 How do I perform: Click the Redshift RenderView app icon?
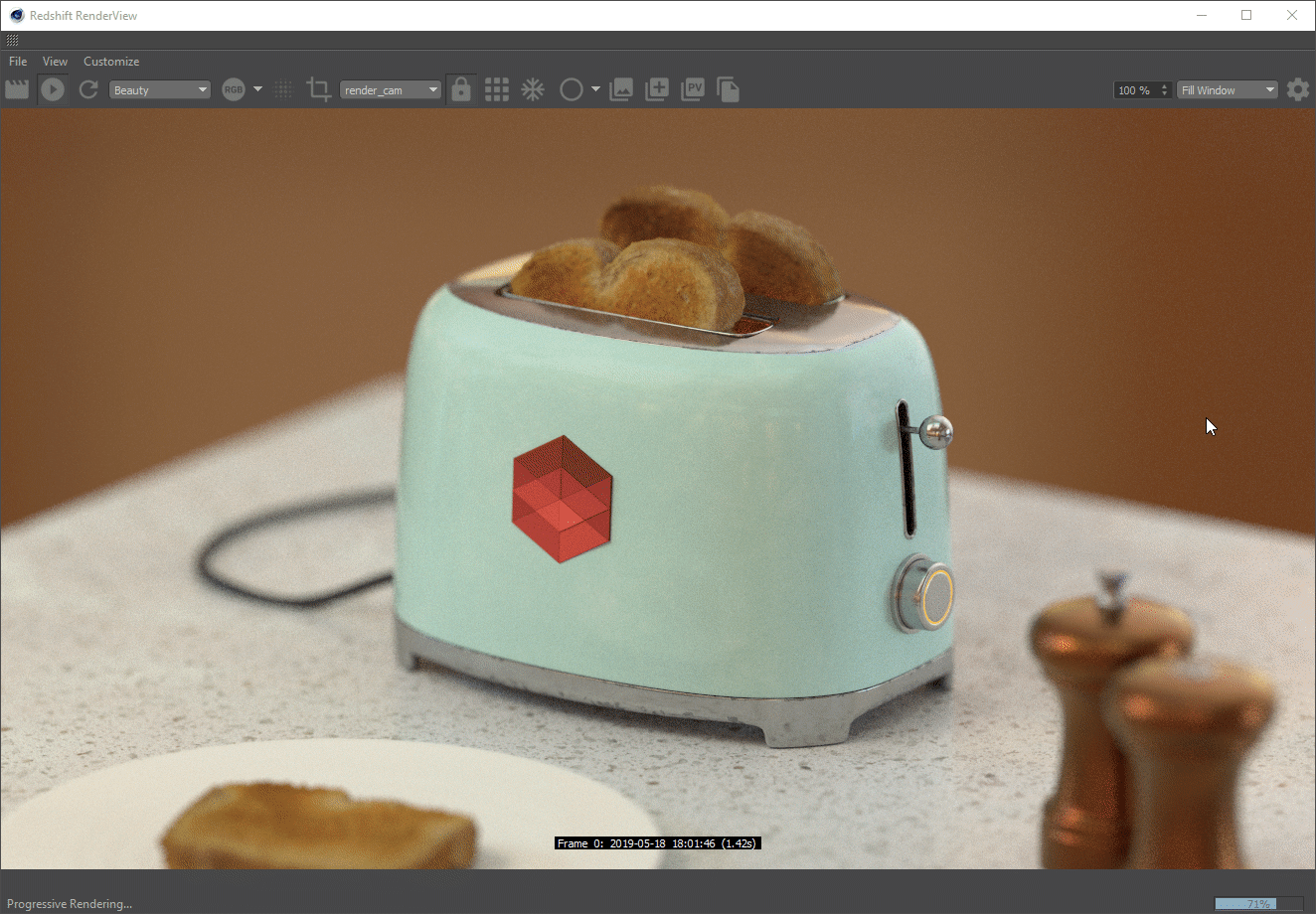click(x=16, y=15)
